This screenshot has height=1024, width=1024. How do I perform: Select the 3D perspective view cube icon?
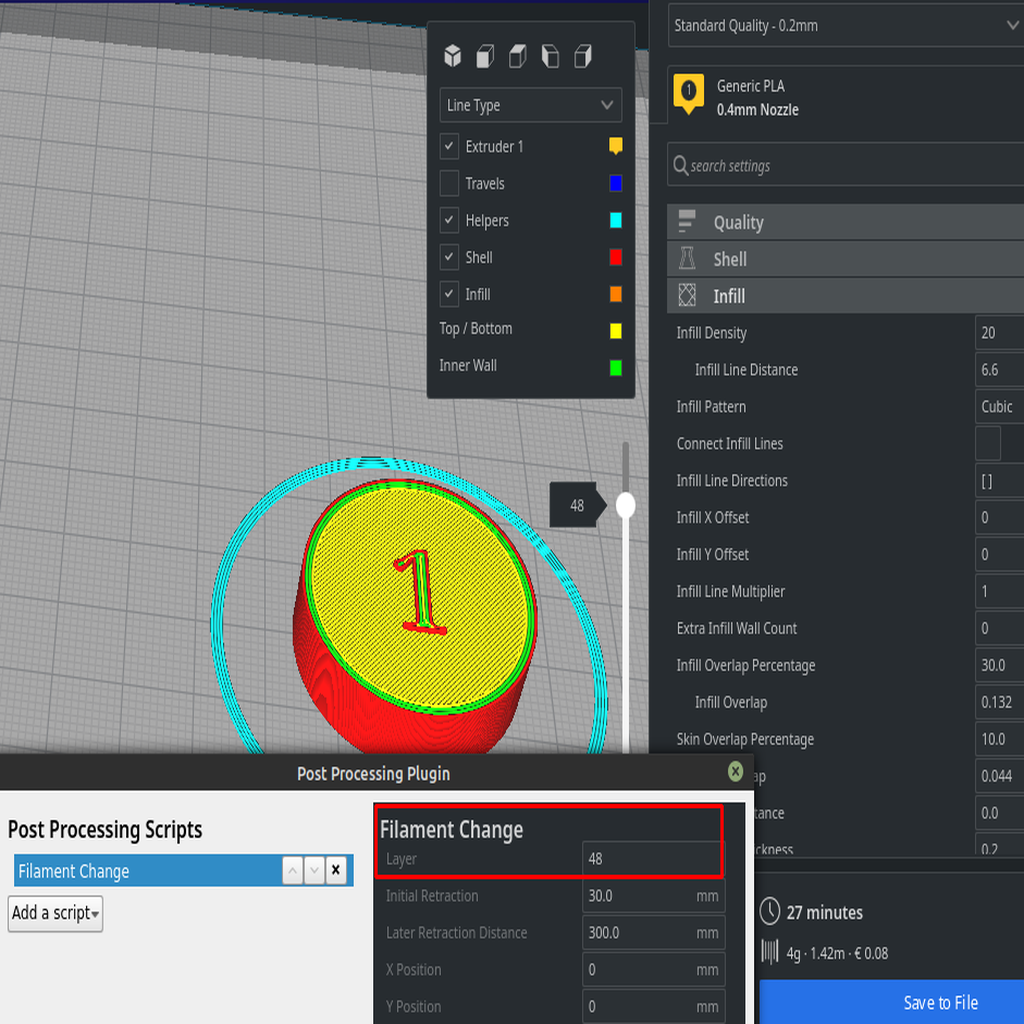453,56
